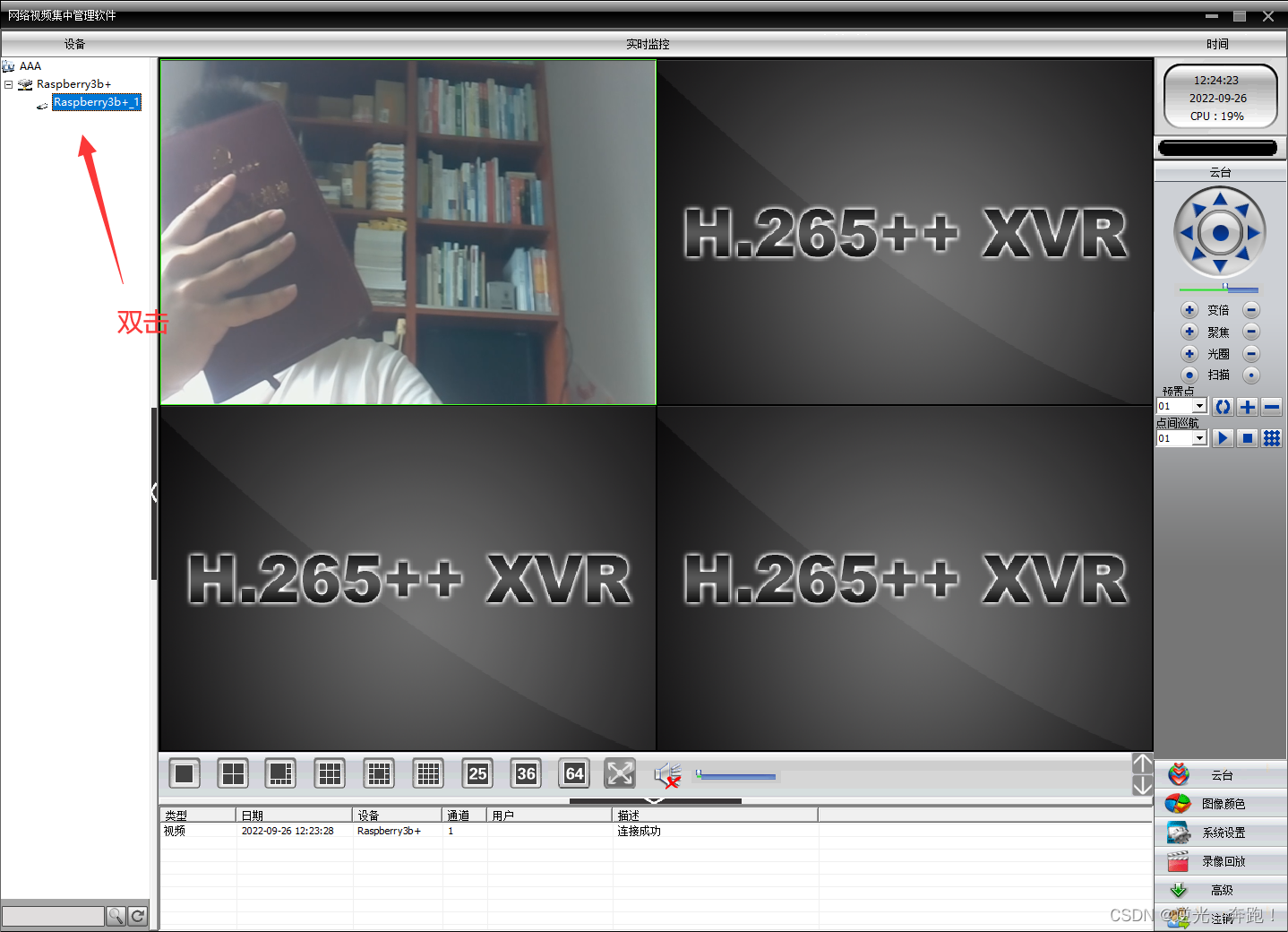Select AAA root node in device tree
This screenshot has height=932, width=1288.
(30, 66)
